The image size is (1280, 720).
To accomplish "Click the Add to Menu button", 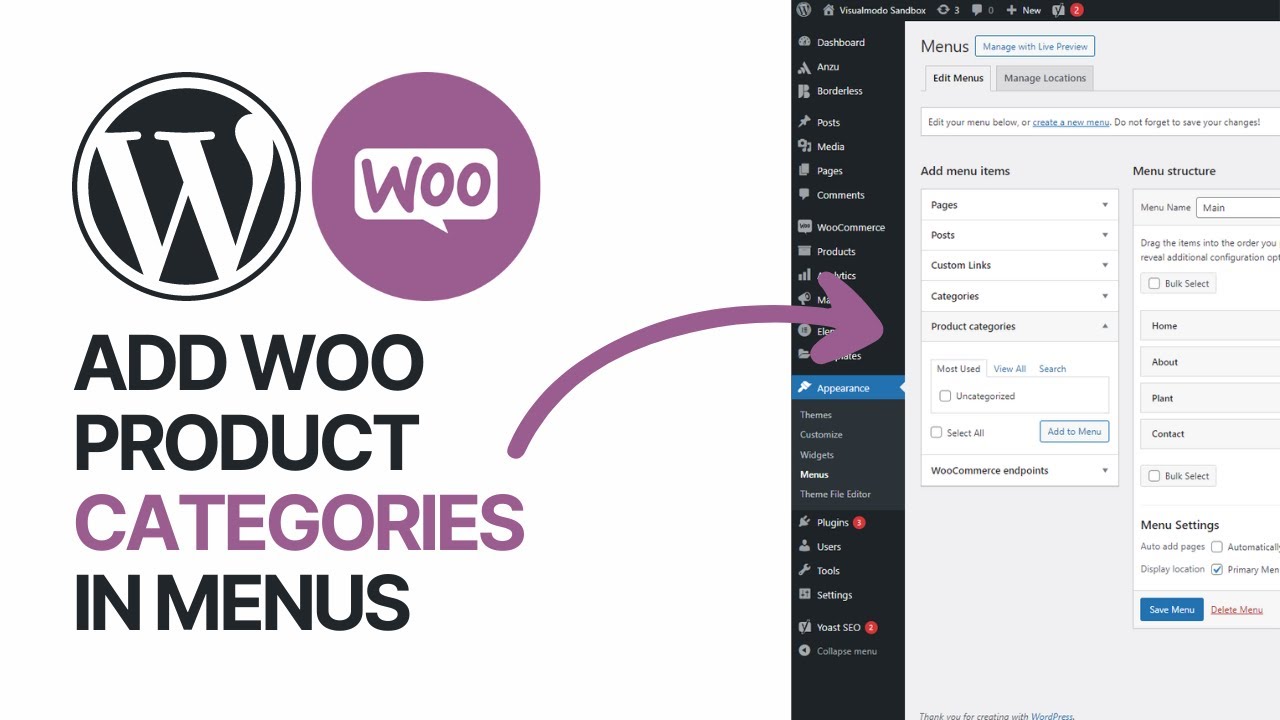I will coord(1075,431).
